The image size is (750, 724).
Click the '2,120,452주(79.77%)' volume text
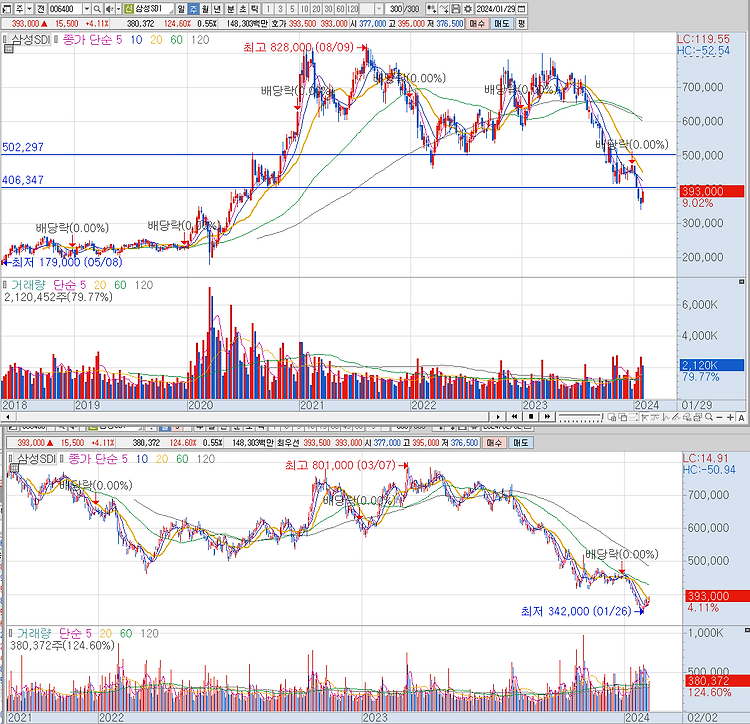tap(58, 297)
